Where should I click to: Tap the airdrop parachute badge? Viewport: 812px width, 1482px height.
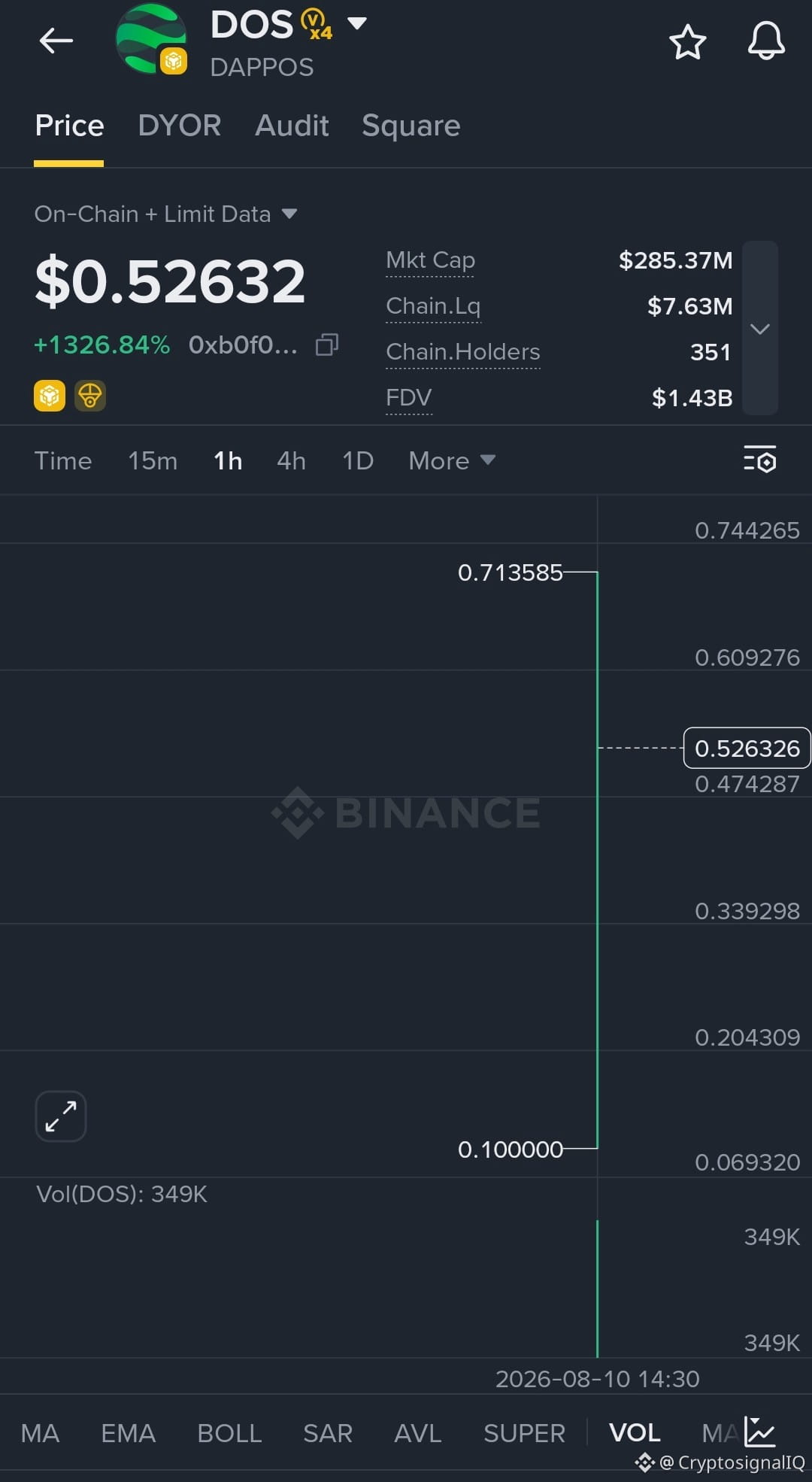tap(90, 396)
